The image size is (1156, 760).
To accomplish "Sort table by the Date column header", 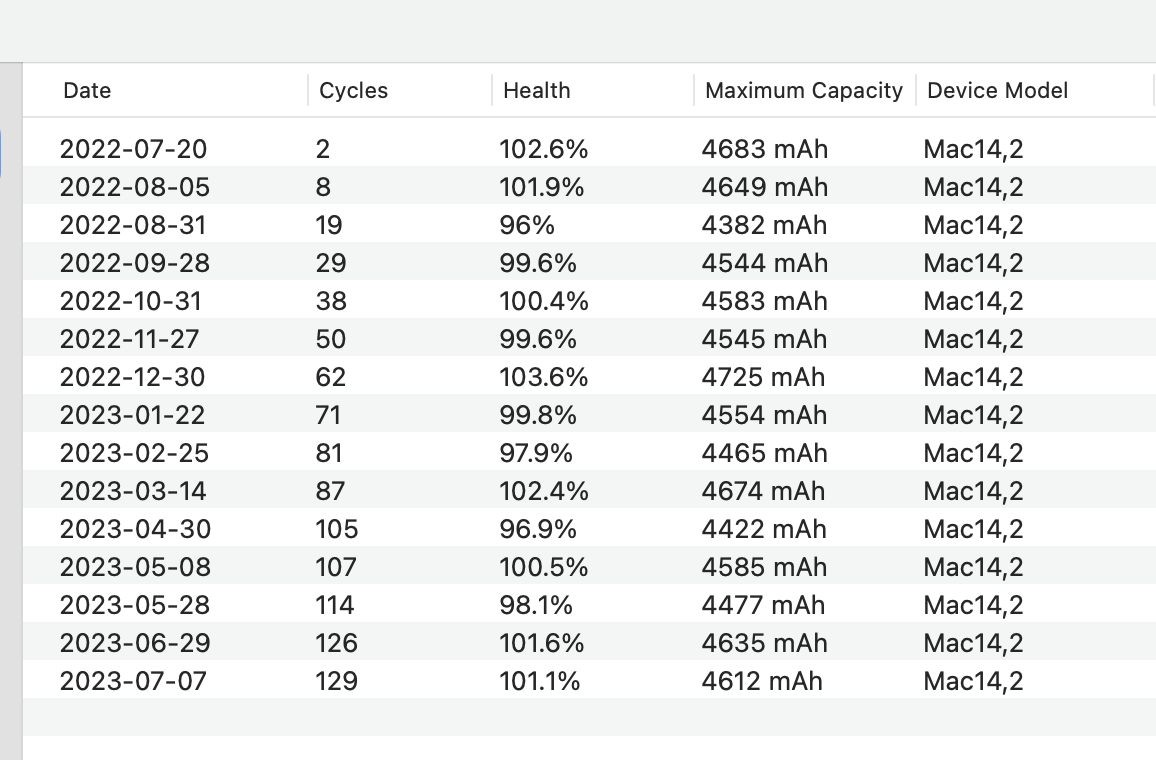I will pos(87,91).
